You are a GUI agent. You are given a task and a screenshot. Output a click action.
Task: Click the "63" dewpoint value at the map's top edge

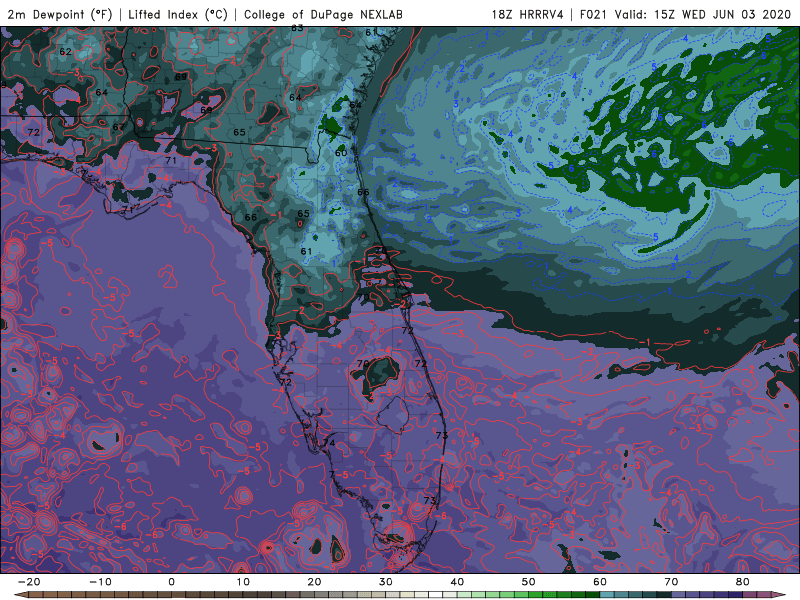(x=297, y=28)
